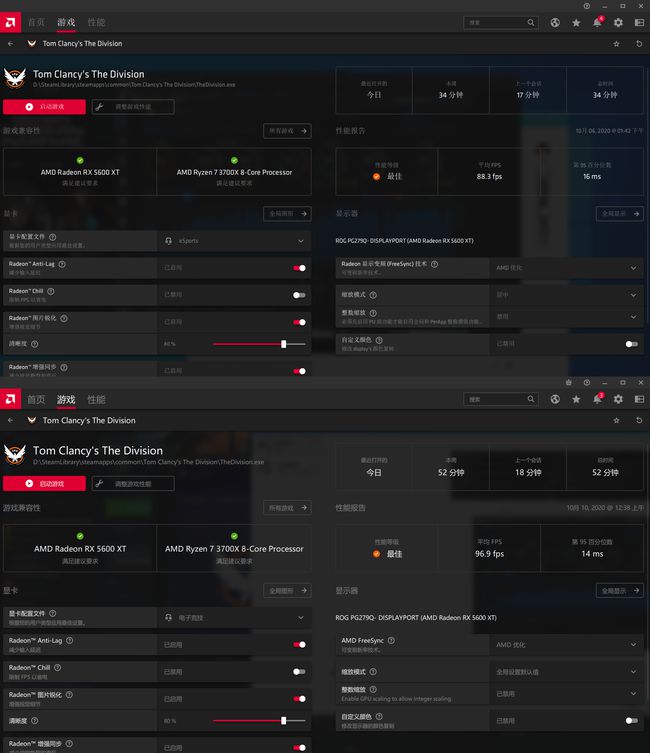This screenshot has height=753, width=650.
Task: Toggle custom color switch in upper window
Action: [632, 344]
